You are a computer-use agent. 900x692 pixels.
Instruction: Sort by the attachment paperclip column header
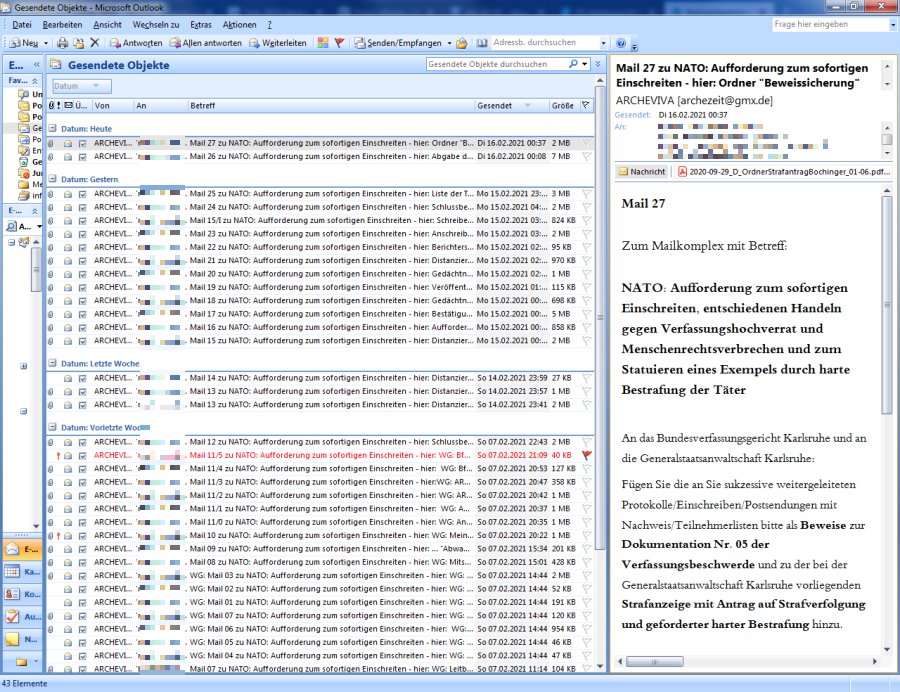coord(51,106)
